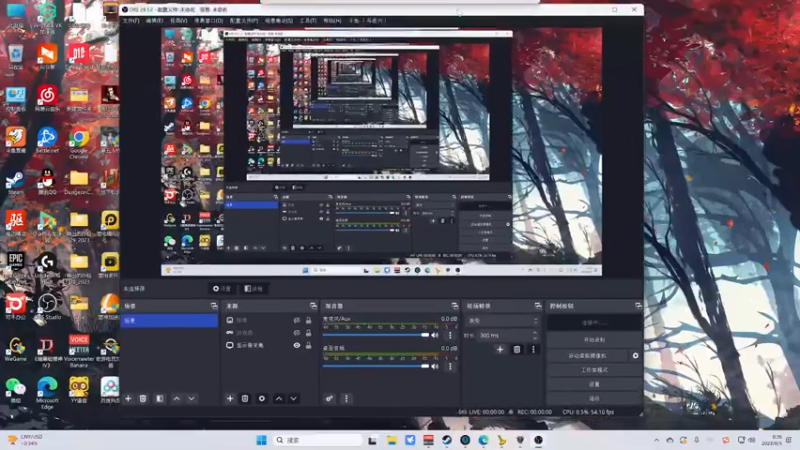
Task: Remove selected source with trash icon
Action: (x=245, y=398)
